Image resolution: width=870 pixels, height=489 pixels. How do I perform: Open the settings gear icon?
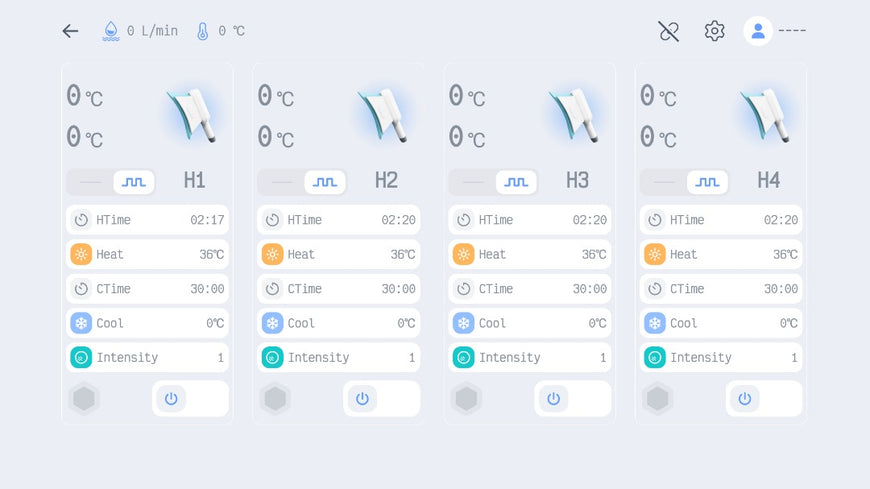(x=714, y=31)
